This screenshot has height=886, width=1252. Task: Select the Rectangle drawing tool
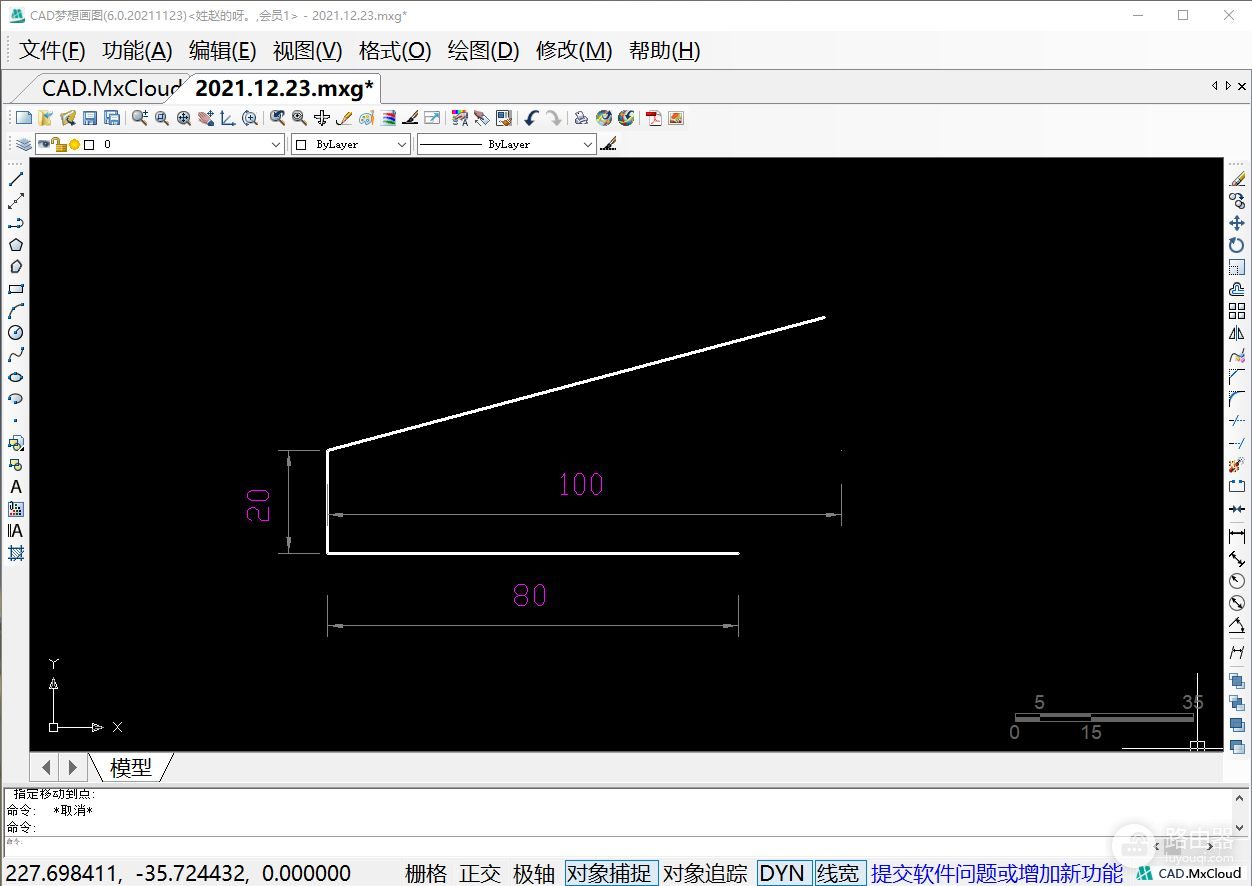pyautogui.click(x=16, y=289)
